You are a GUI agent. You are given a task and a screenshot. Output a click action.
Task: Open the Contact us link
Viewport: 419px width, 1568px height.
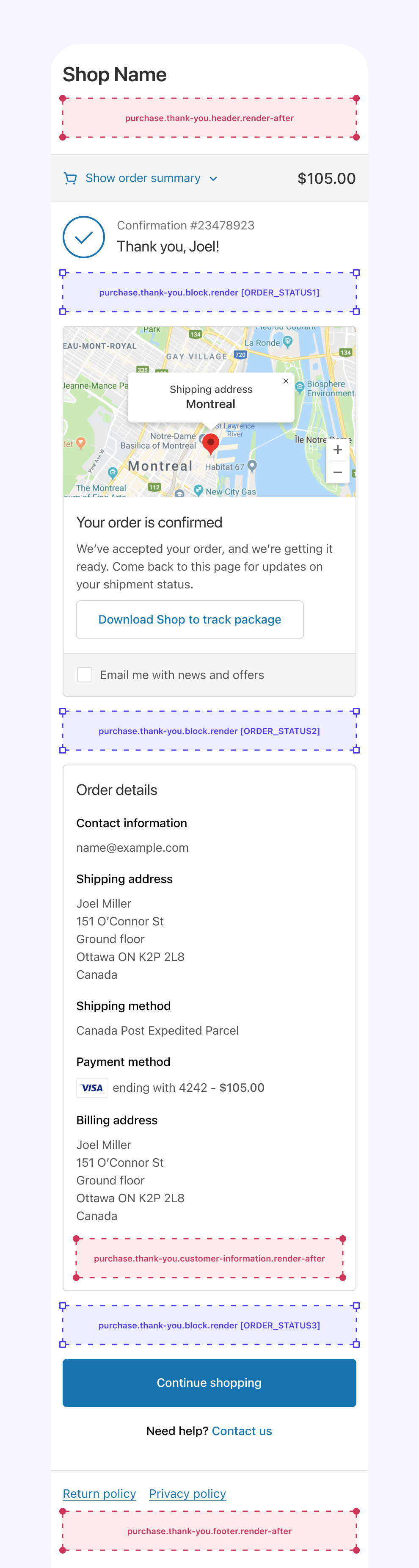coord(241,1431)
